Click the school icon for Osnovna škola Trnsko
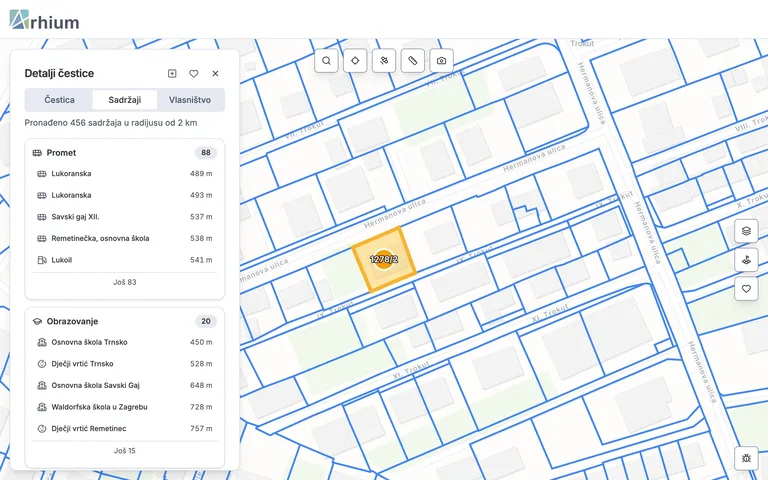The image size is (768, 480). coord(42,342)
